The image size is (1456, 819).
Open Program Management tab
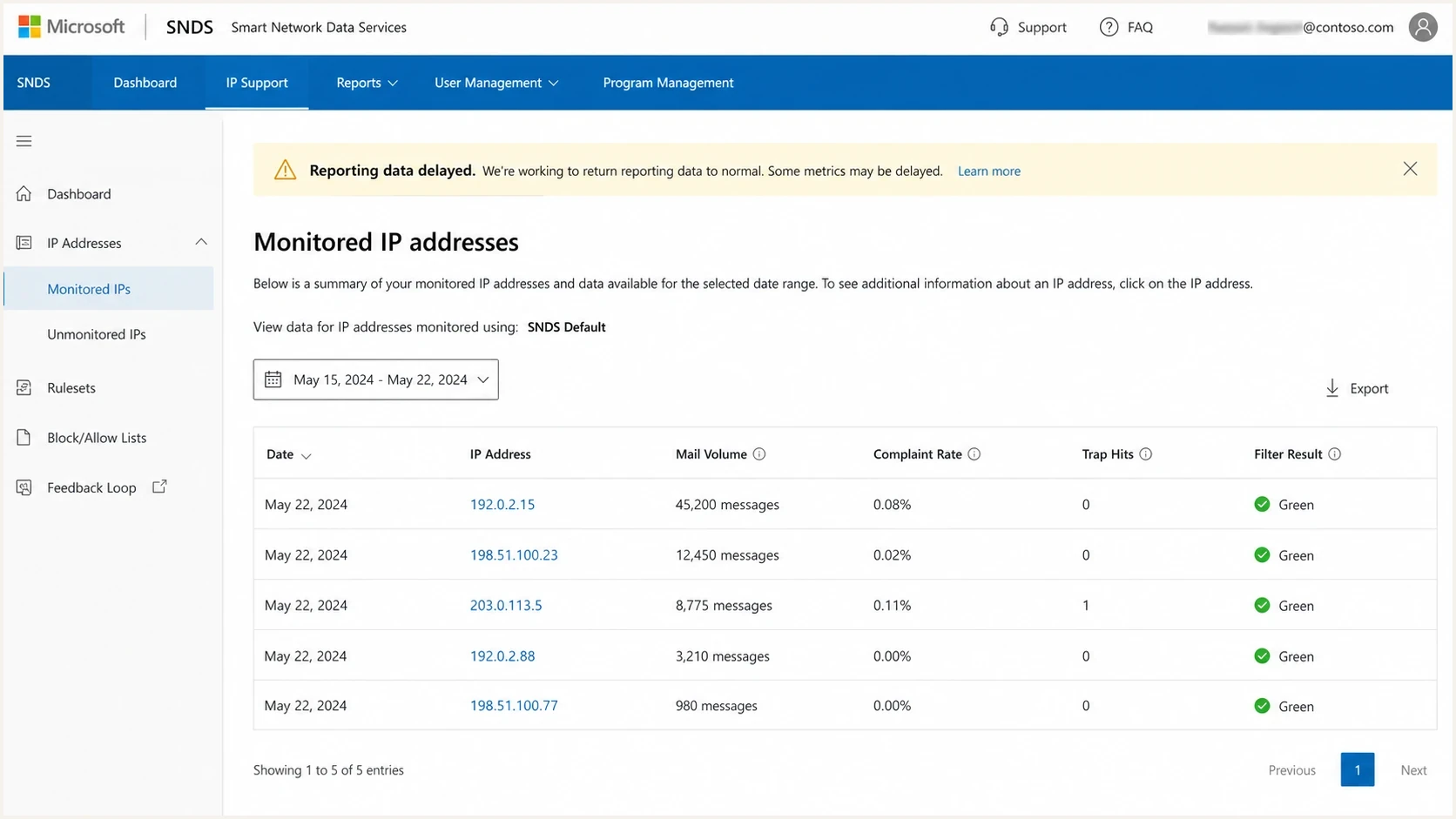pyautogui.click(x=669, y=83)
